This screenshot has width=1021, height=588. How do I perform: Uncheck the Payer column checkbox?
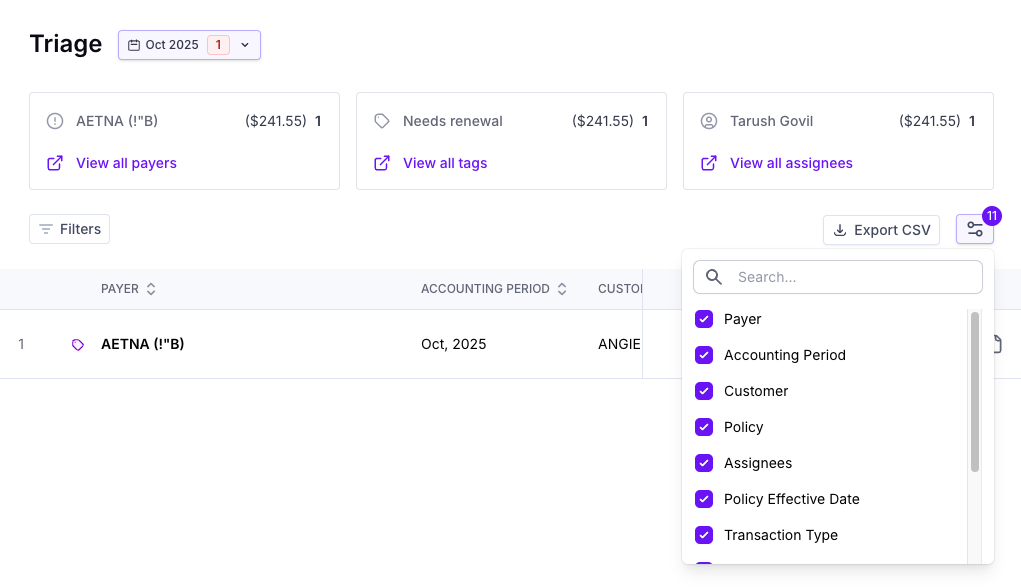point(704,319)
